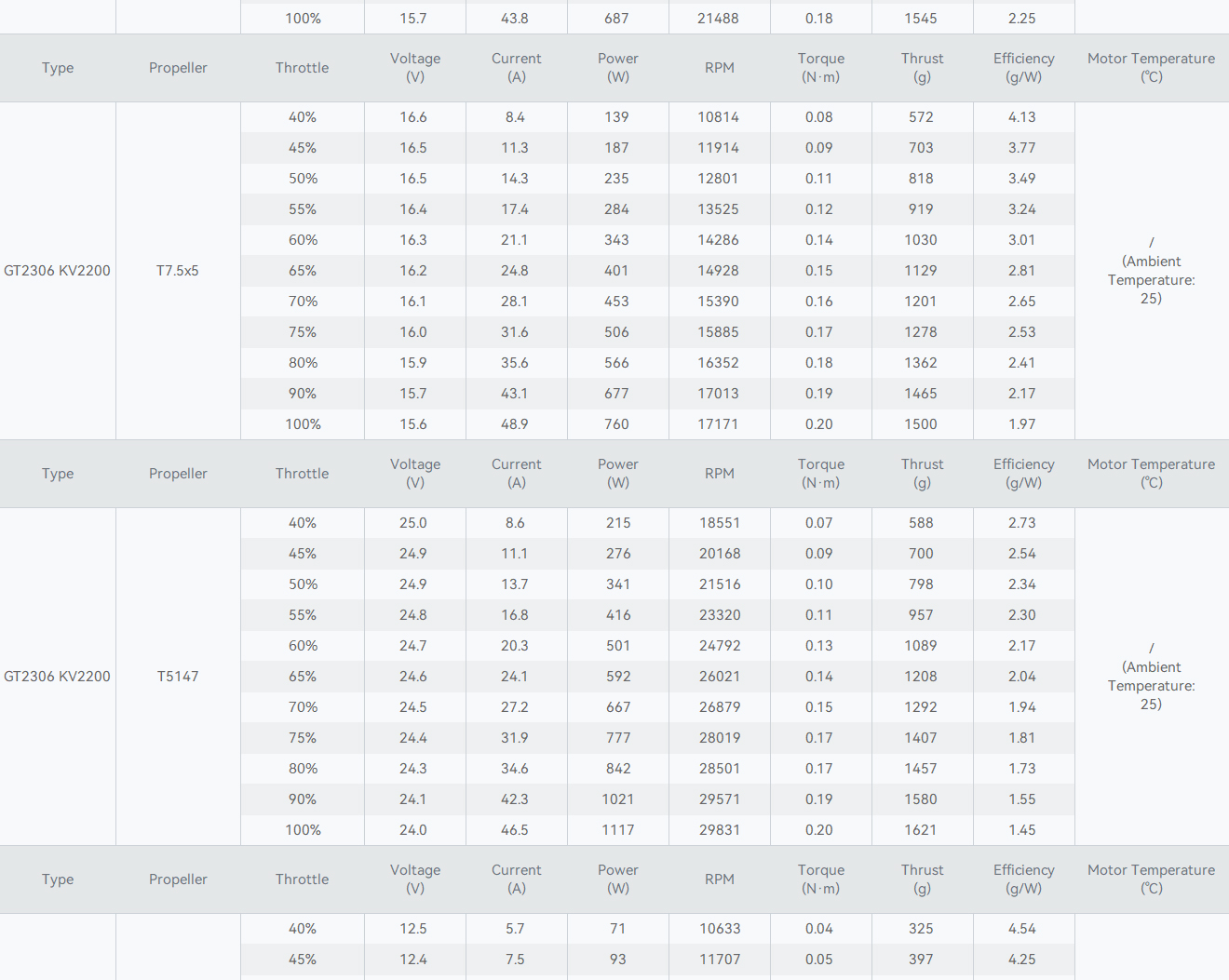Viewport: 1229px width, 980px height.
Task: Select GT2306 KV2200 type cell beside T5147
Action: coord(57,677)
